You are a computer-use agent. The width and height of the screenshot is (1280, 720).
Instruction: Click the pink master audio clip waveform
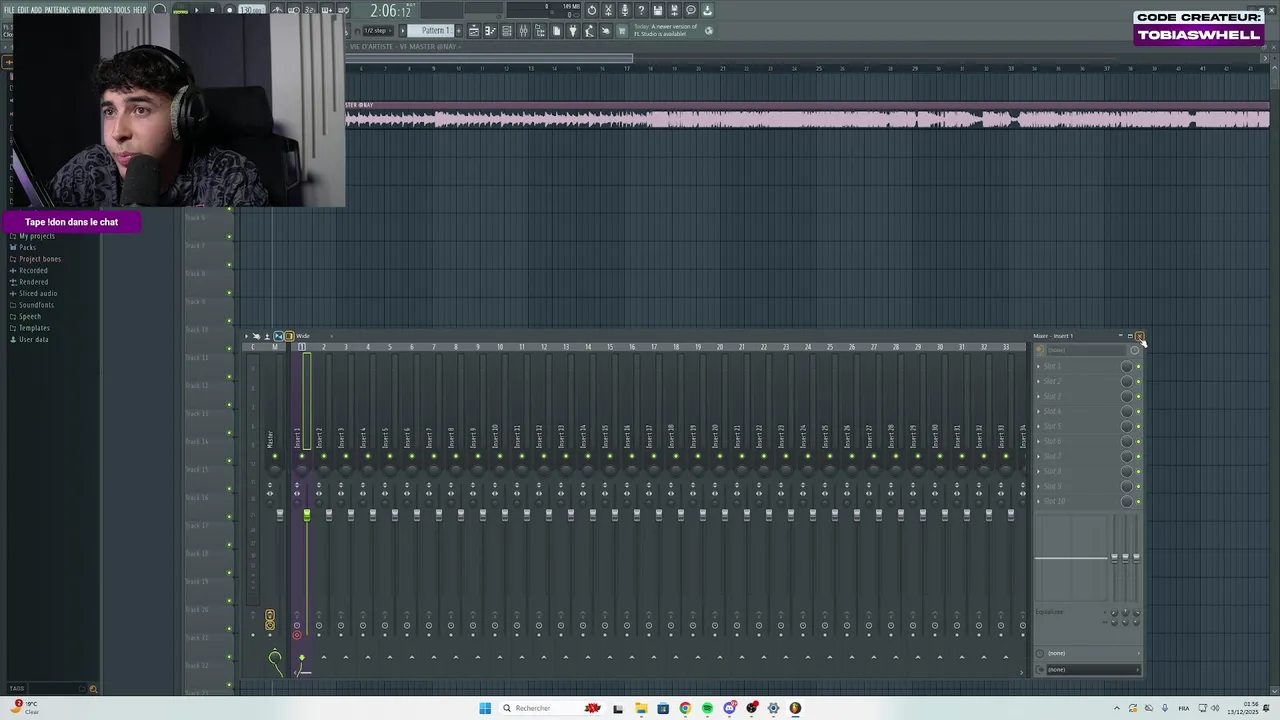(807, 119)
